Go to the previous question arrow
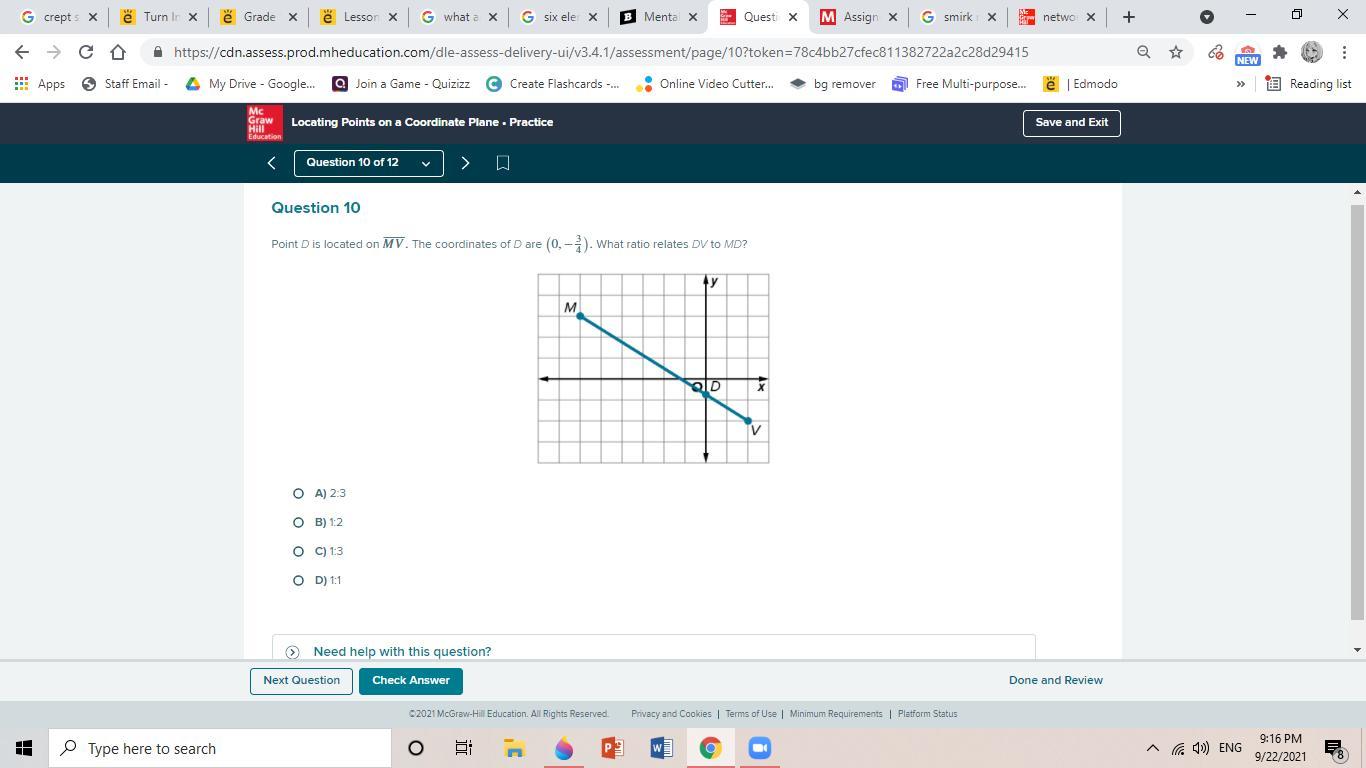 (271, 163)
